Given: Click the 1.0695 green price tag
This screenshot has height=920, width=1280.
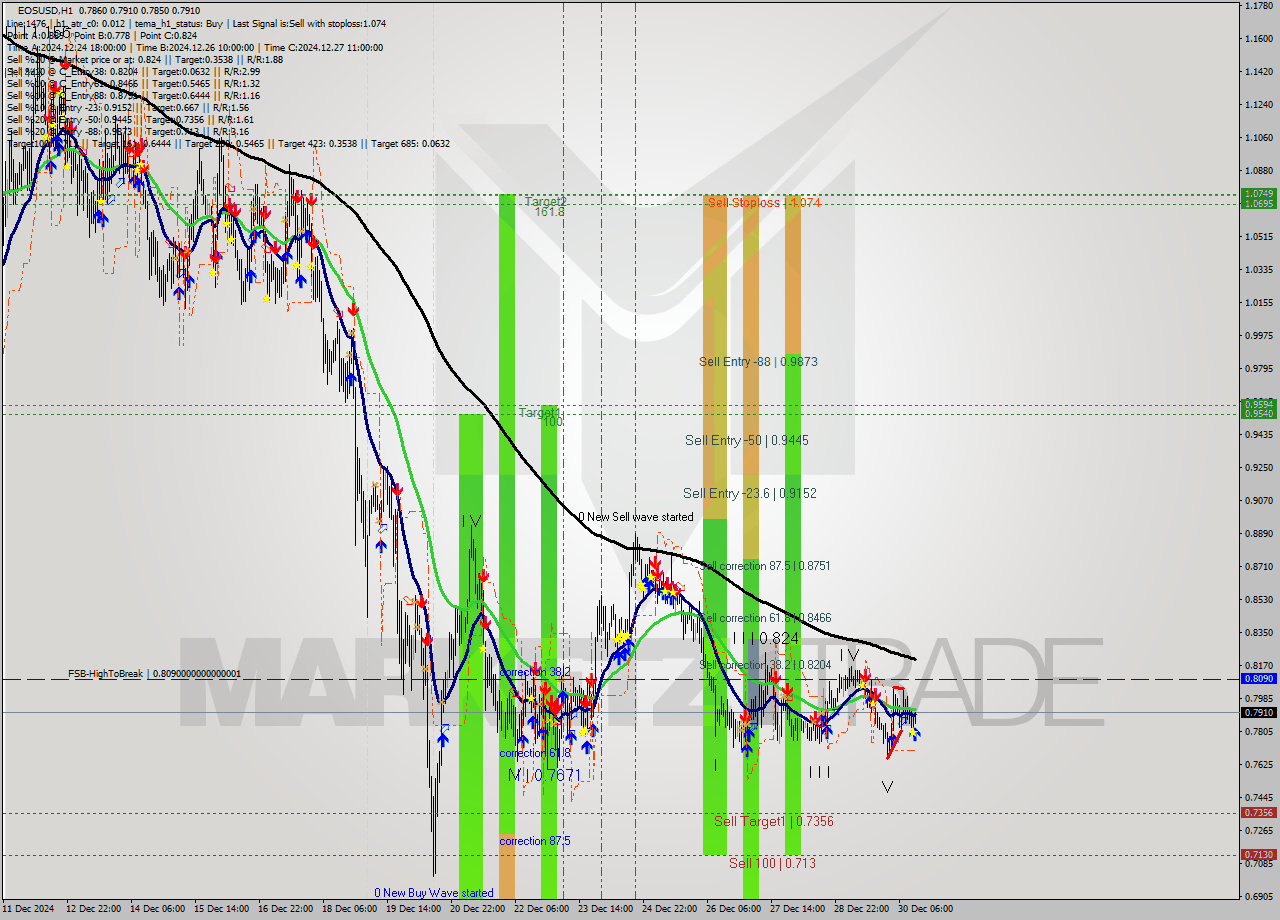Looking at the screenshot, I should [1258, 203].
